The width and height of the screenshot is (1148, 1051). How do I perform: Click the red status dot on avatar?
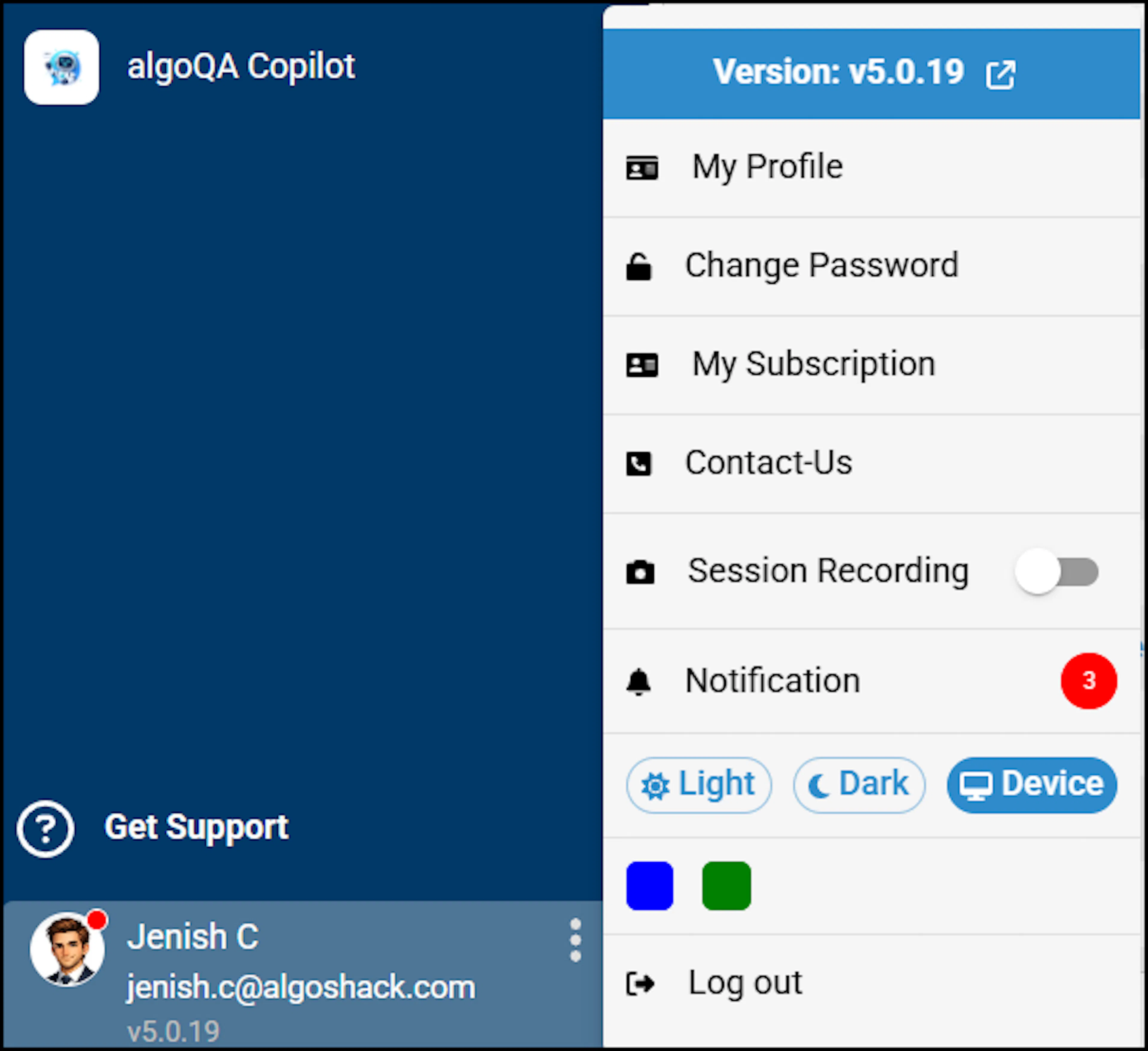(x=97, y=920)
